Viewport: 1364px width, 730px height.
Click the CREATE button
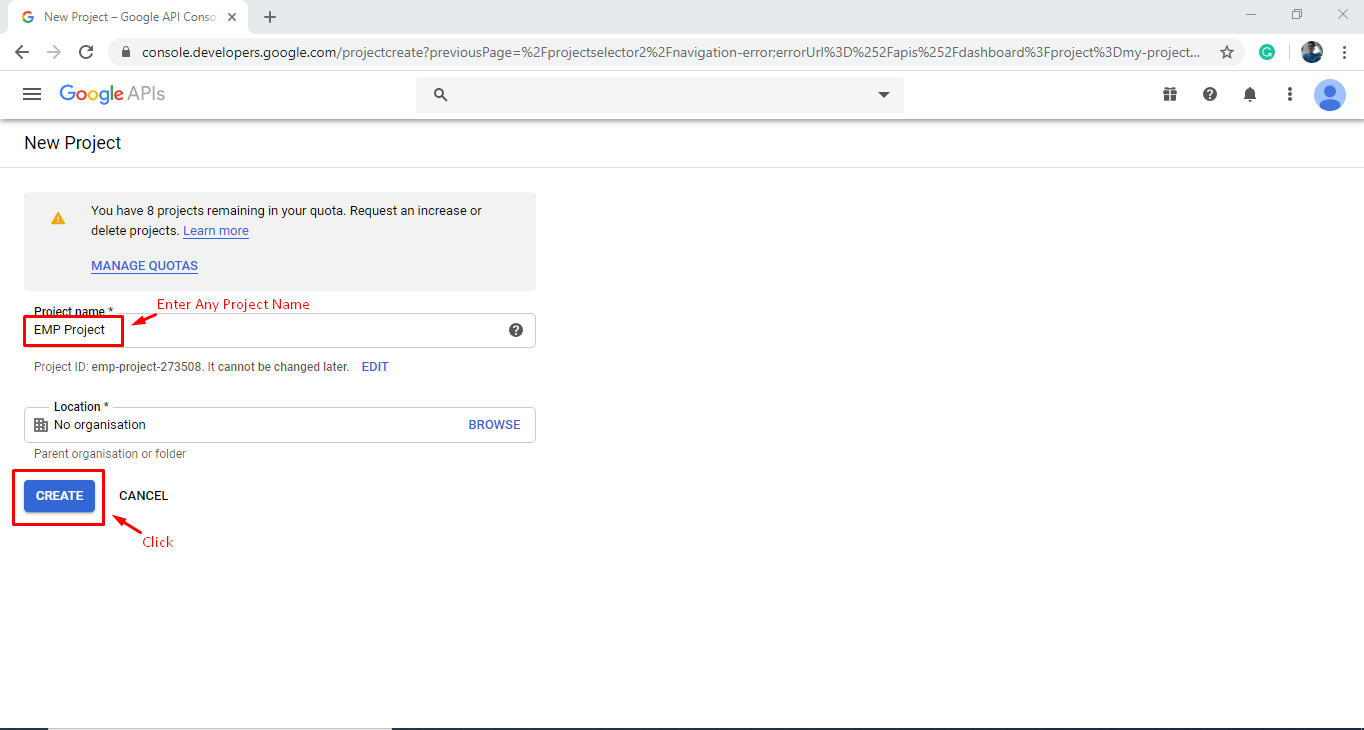pos(59,495)
